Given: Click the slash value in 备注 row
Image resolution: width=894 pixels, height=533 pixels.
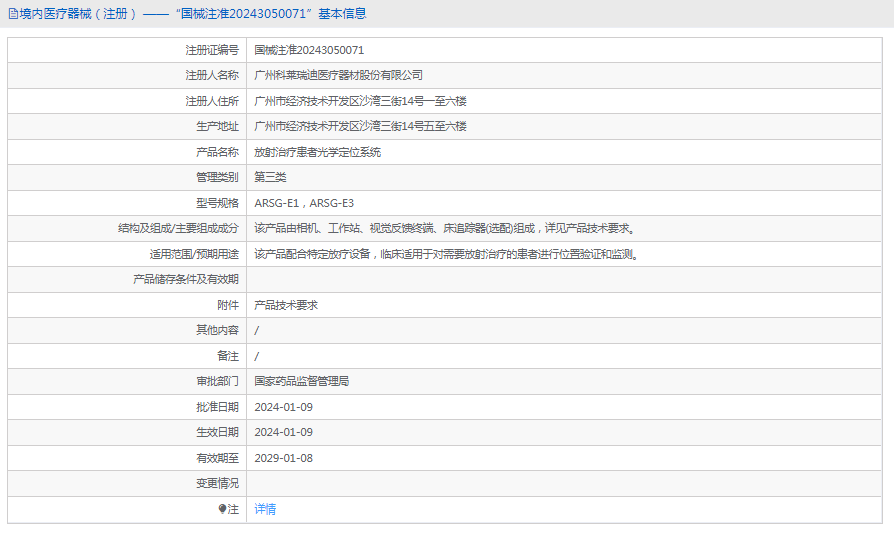Looking at the screenshot, I should [x=257, y=356].
